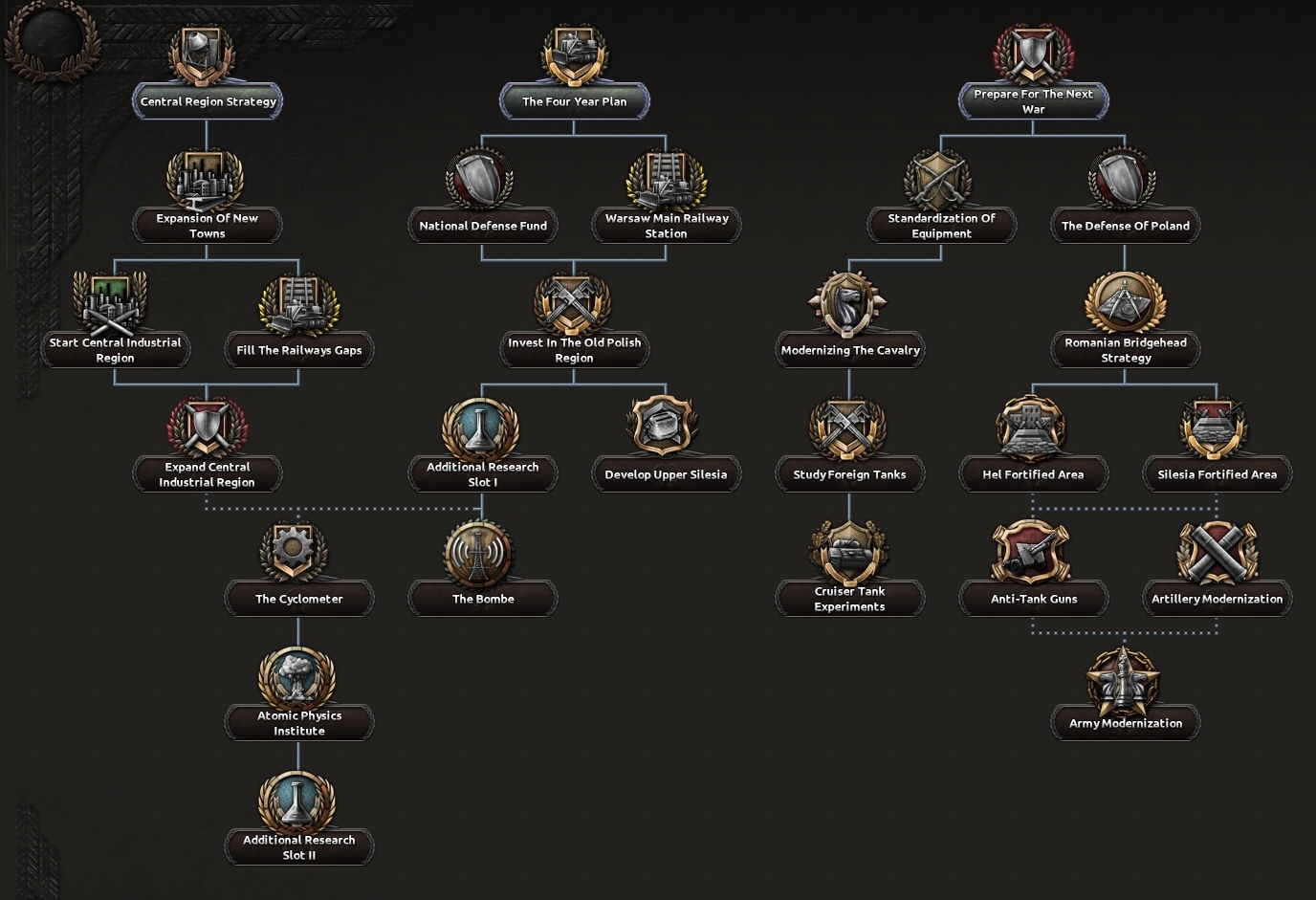Image resolution: width=1316 pixels, height=900 pixels.
Task: Click the Additional Research Slot I flask icon
Action: click(x=482, y=428)
